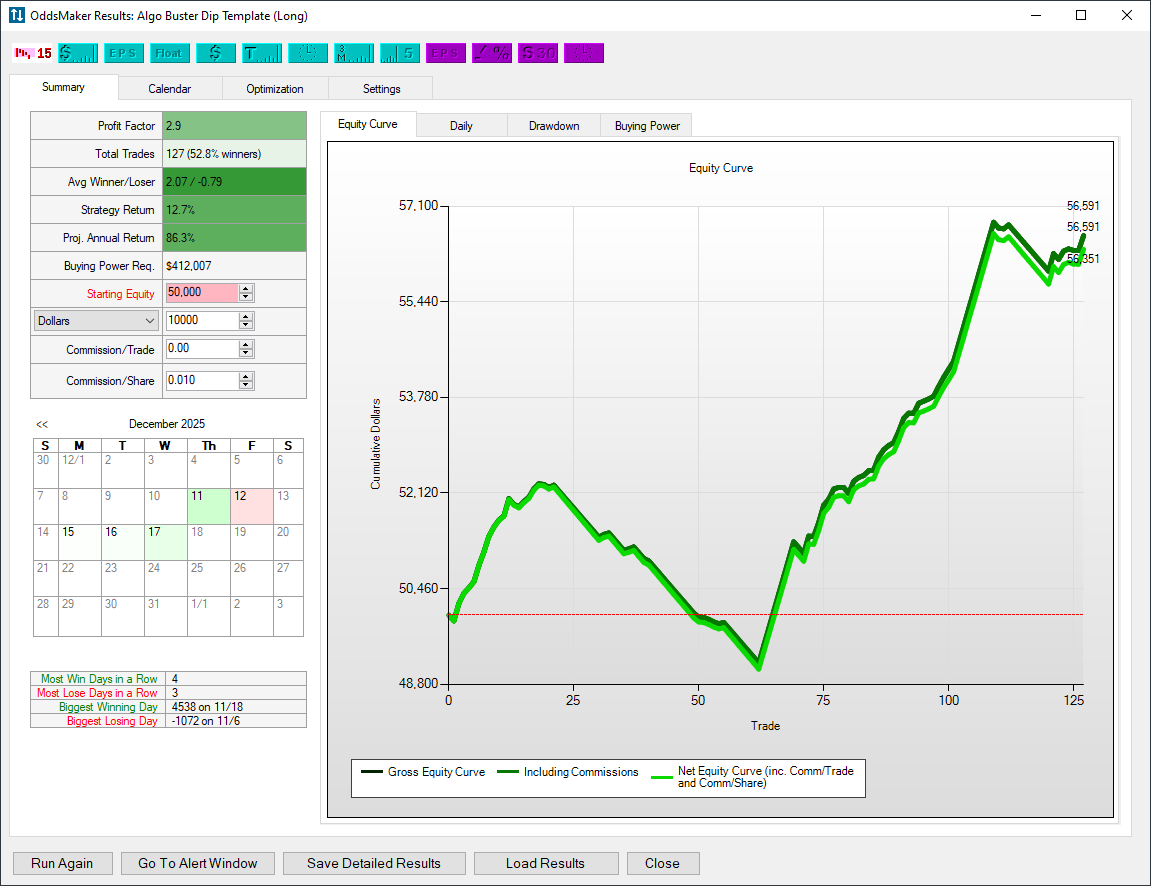
Task: Click the dollar volume bars icon
Action: tap(78, 52)
